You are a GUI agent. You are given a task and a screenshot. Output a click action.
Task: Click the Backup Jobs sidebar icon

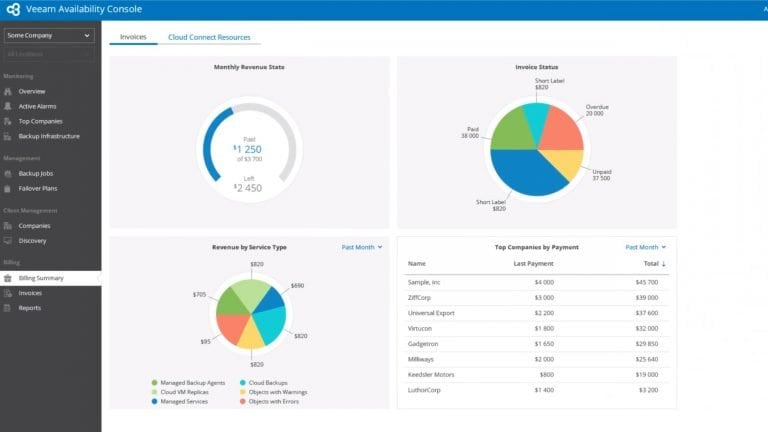[x=8, y=173]
